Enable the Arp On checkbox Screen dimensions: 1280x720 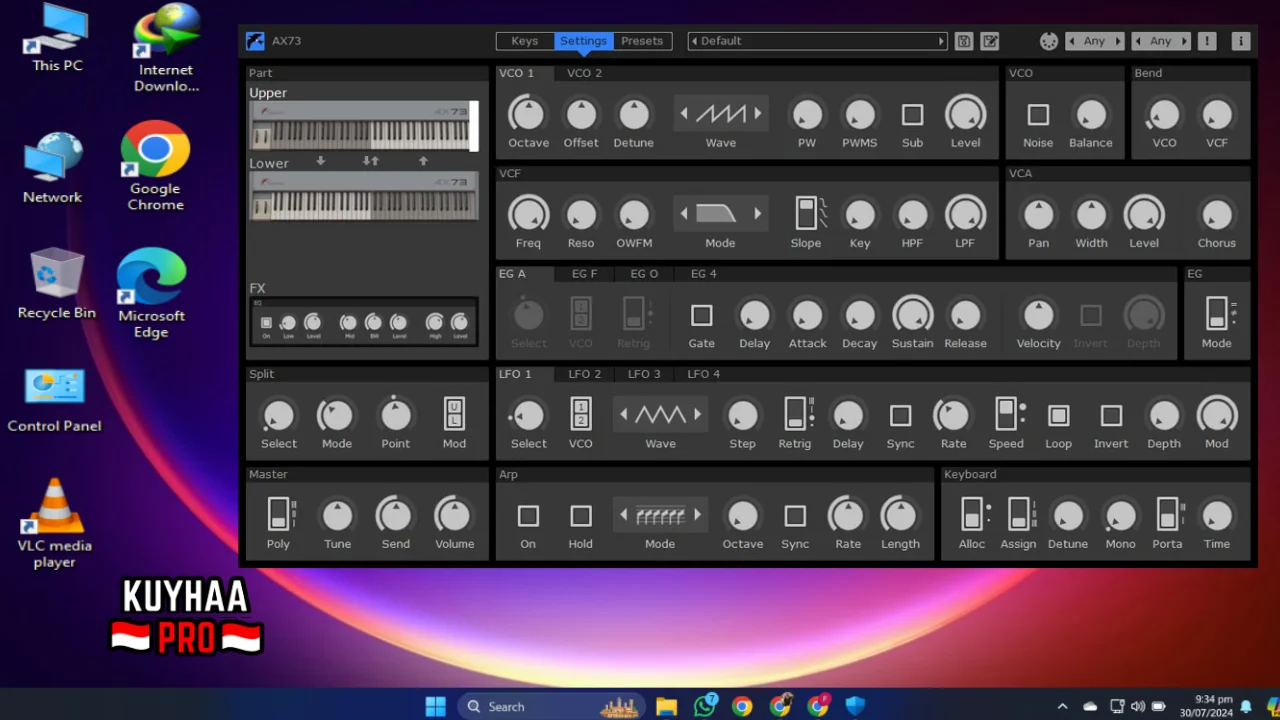528,516
